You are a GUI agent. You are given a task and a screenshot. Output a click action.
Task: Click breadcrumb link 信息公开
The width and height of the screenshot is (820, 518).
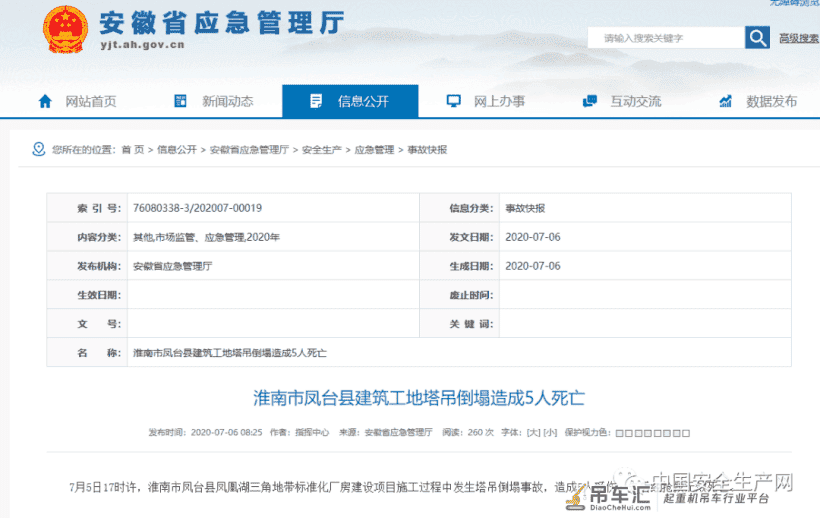pos(177,150)
